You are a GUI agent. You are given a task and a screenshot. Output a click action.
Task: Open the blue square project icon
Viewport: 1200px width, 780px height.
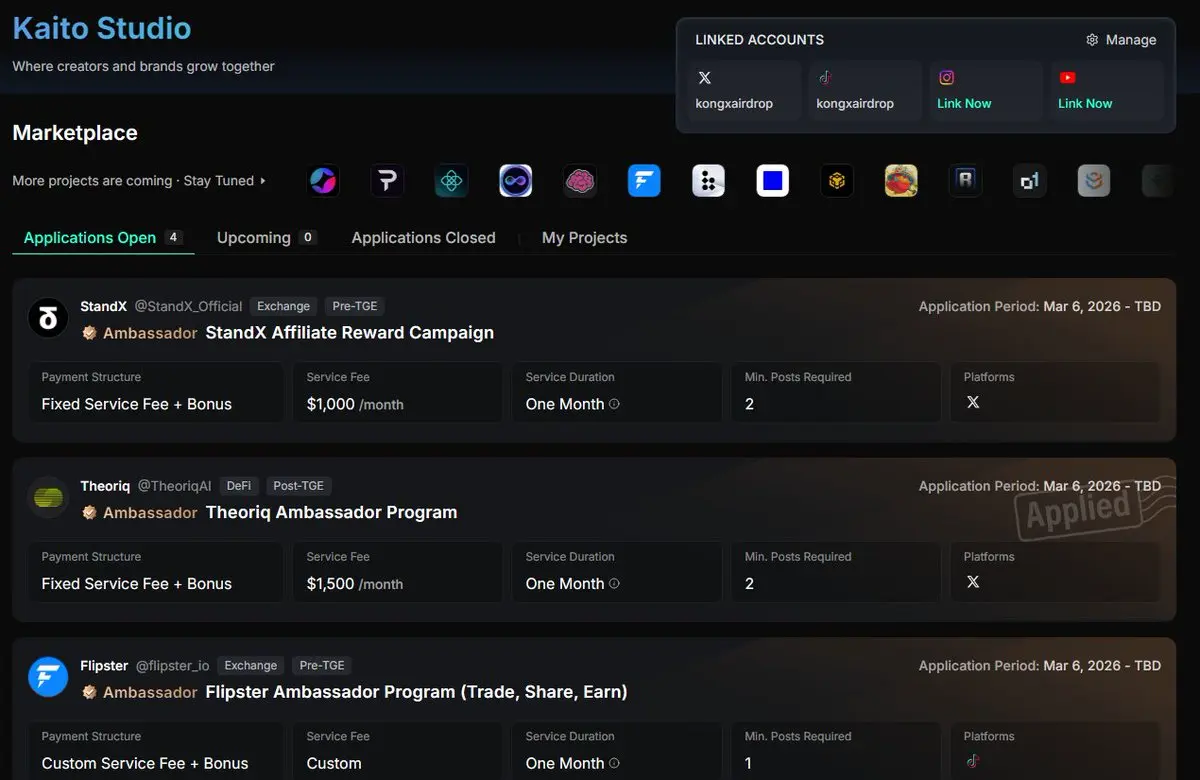coord(773,181)
